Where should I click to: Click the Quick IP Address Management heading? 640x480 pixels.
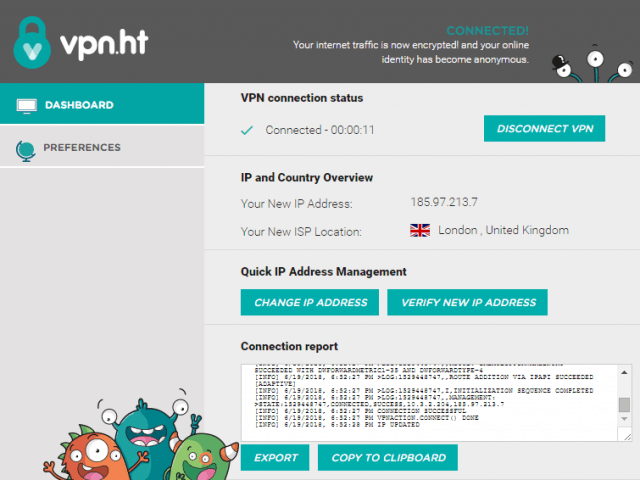click(x=323, y=272)
